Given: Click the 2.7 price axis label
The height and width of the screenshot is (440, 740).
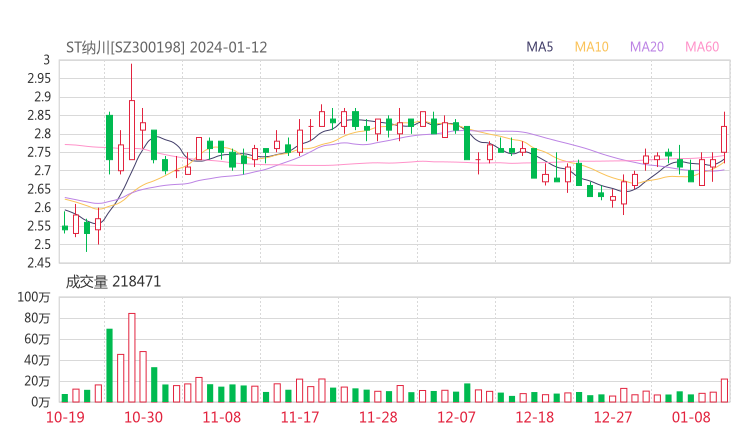Looking at the screenshot, I should click(42, 171).
